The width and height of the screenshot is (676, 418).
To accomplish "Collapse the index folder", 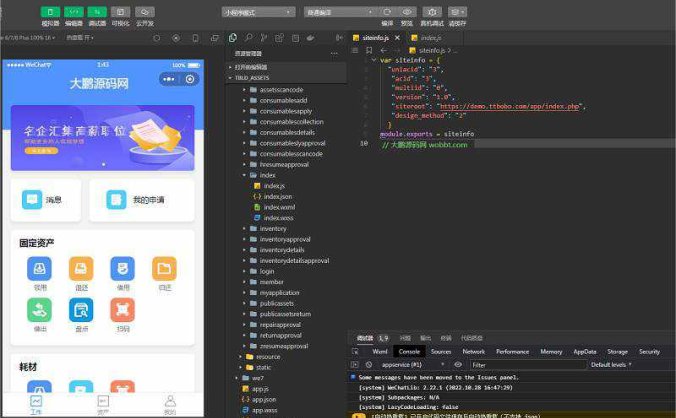I will [286, 175].
